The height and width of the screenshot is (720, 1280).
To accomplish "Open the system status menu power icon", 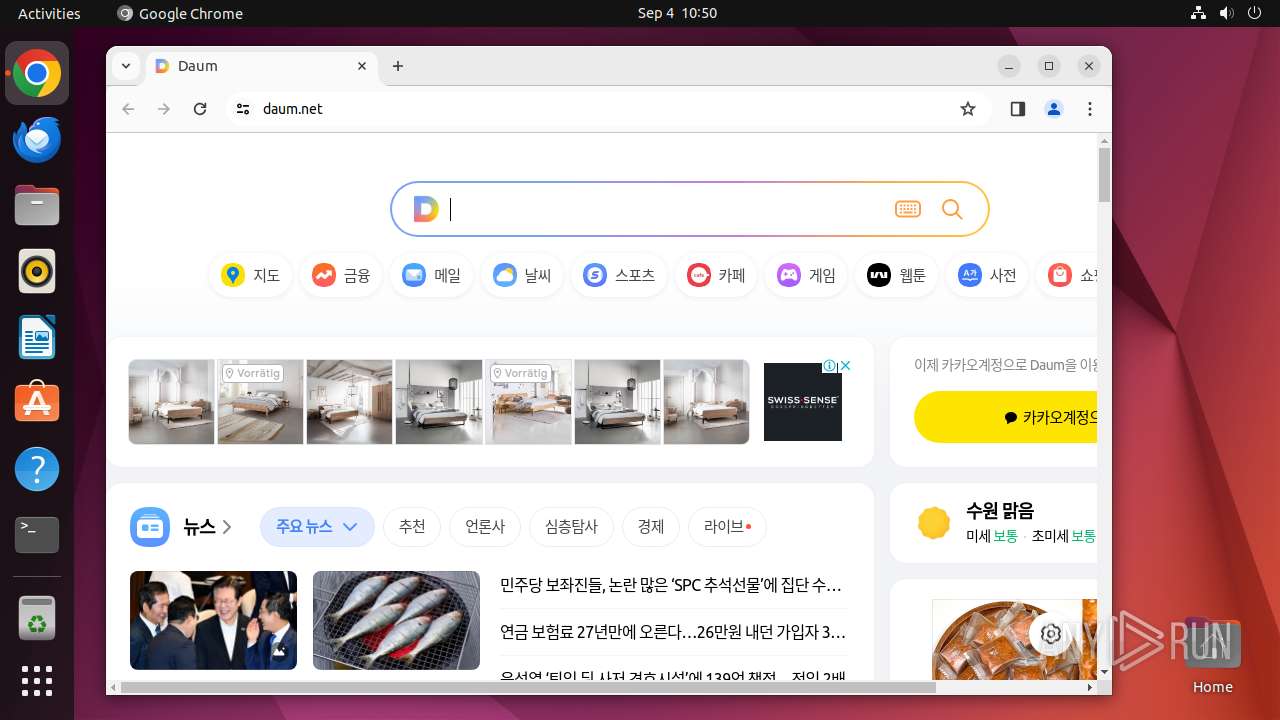I will tap(1256, 13).
